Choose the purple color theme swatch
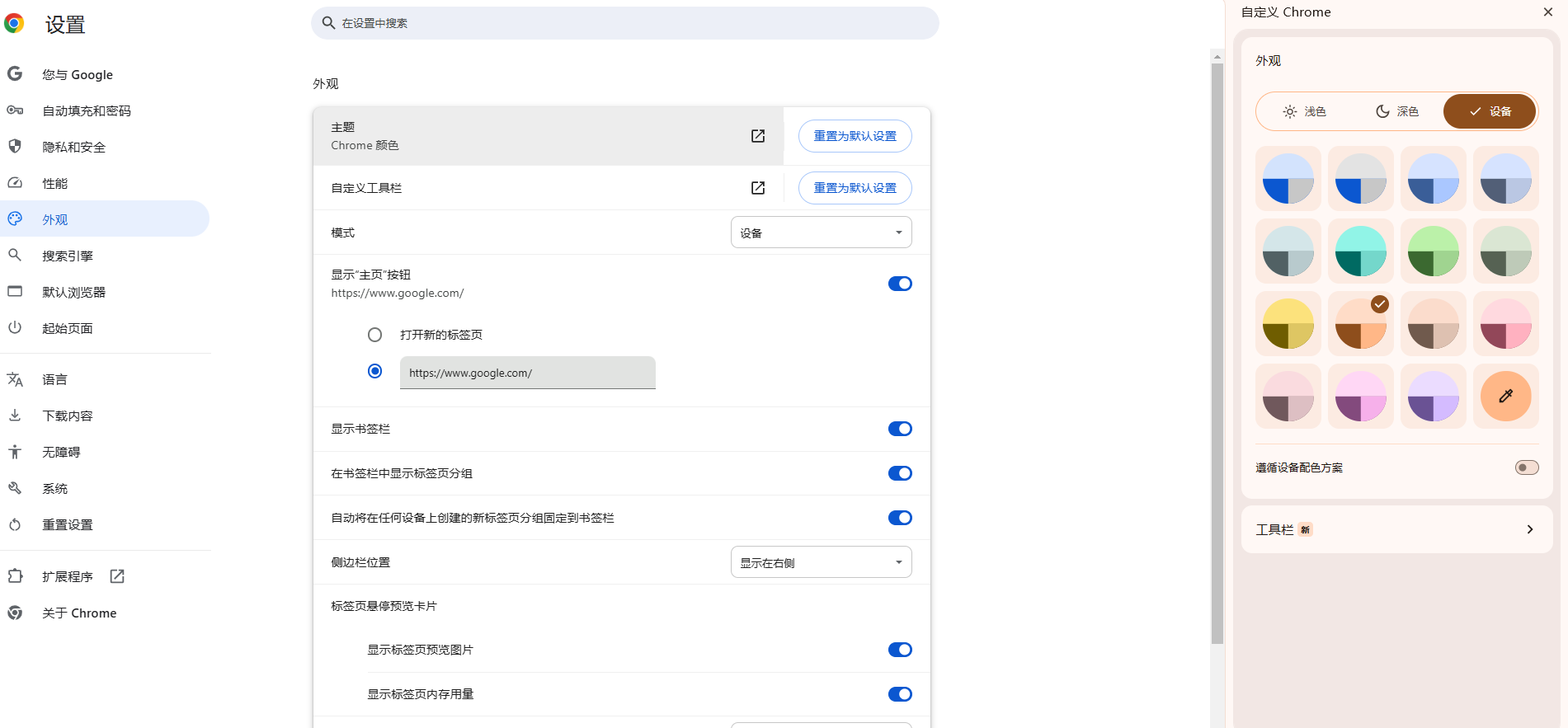 pyautogui.click(x=1434, y=397)
